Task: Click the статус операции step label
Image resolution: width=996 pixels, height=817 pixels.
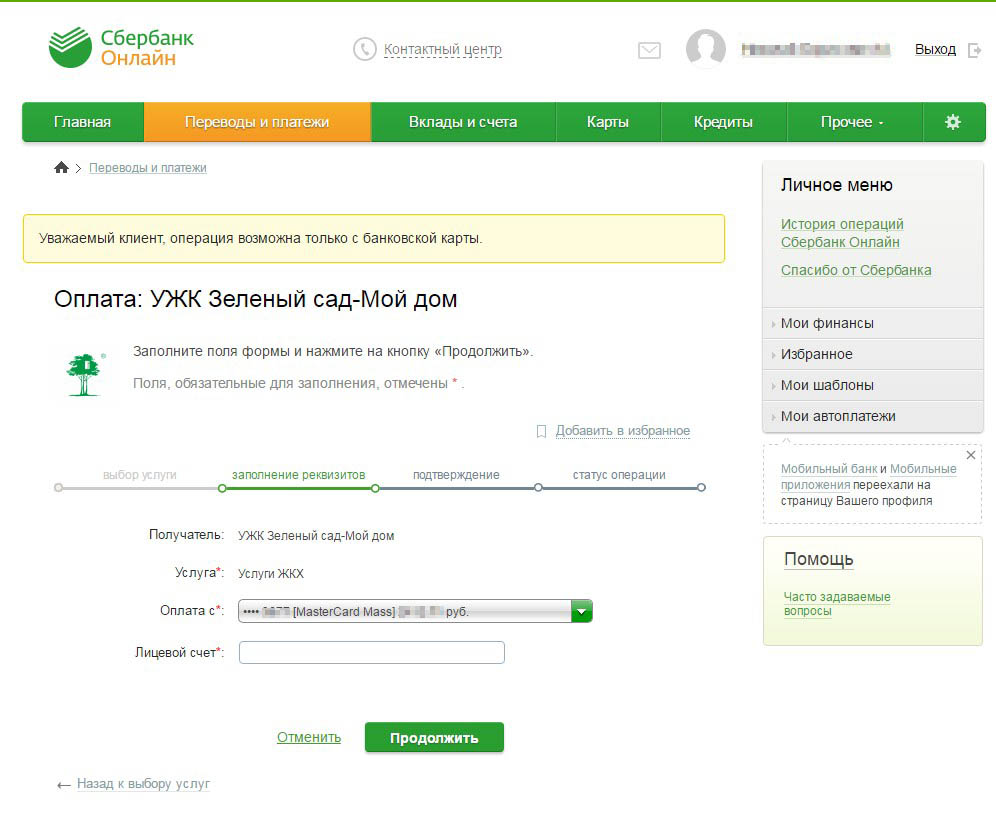Action: click(x=619, y=475)
